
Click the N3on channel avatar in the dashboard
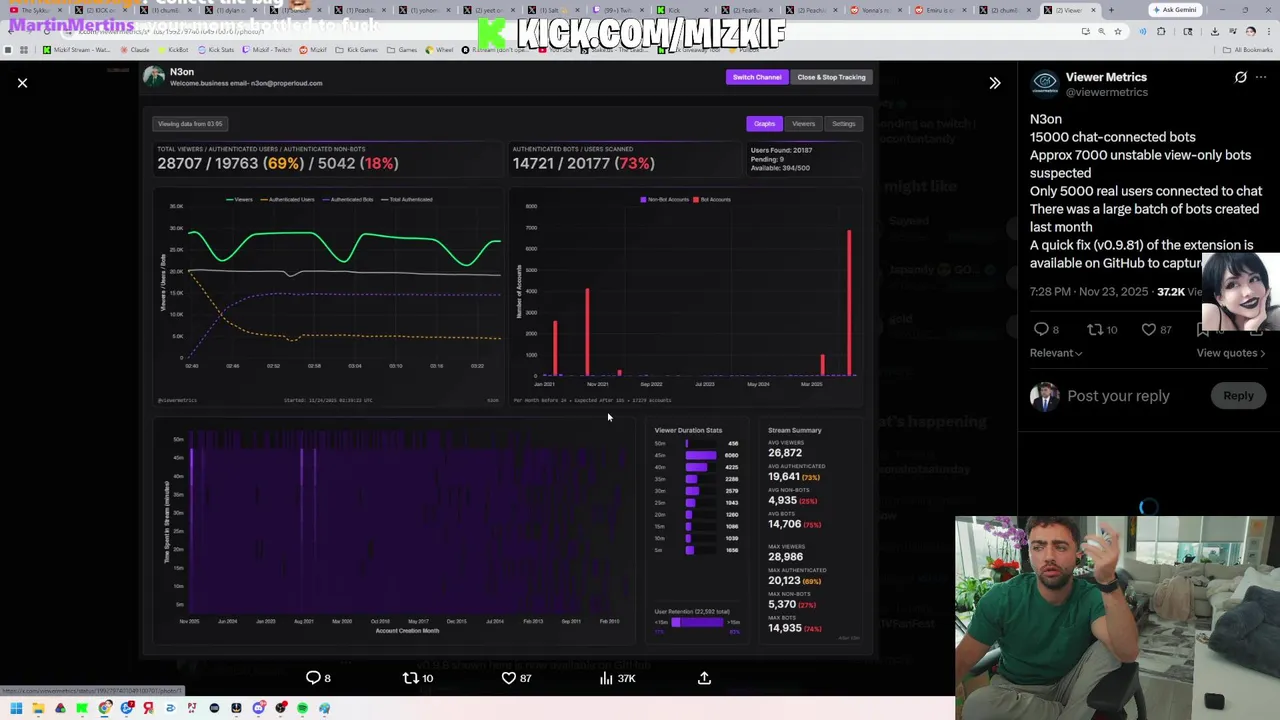(x=154, y=77)
